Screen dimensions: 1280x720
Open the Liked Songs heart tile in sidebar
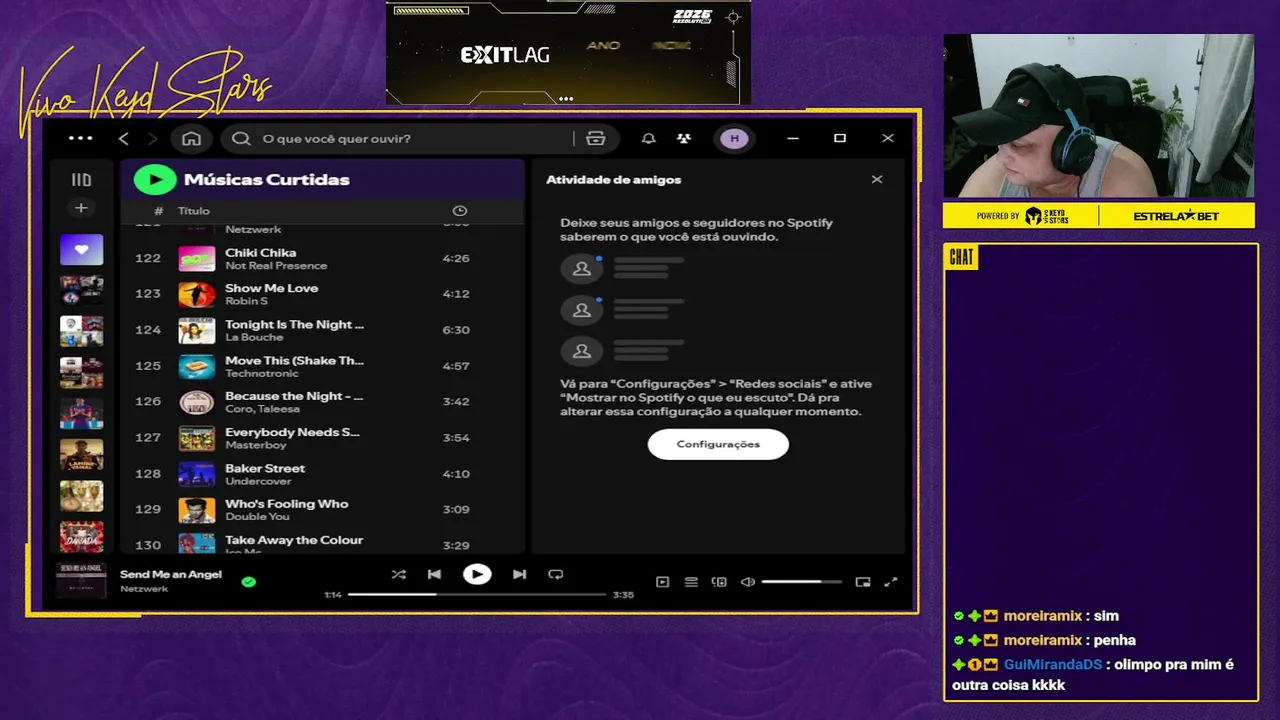[x=82, y=249]
